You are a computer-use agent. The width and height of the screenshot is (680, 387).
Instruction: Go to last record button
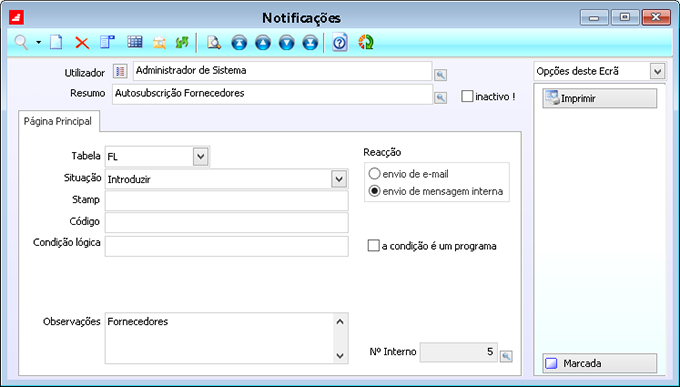coord(310,43)
